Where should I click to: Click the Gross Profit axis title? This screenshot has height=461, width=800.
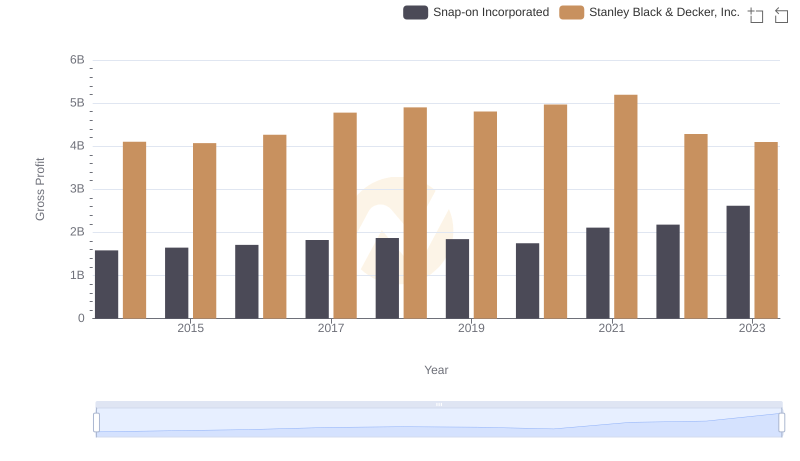point(40,189)
